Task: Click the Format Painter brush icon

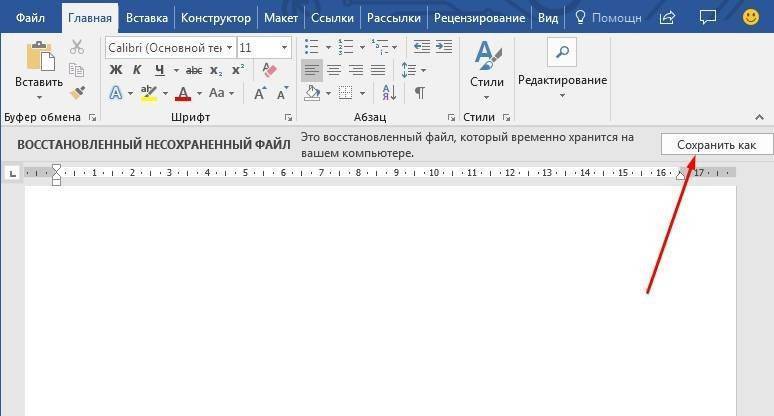Action: pyautogui.click(x=77, y=93)
